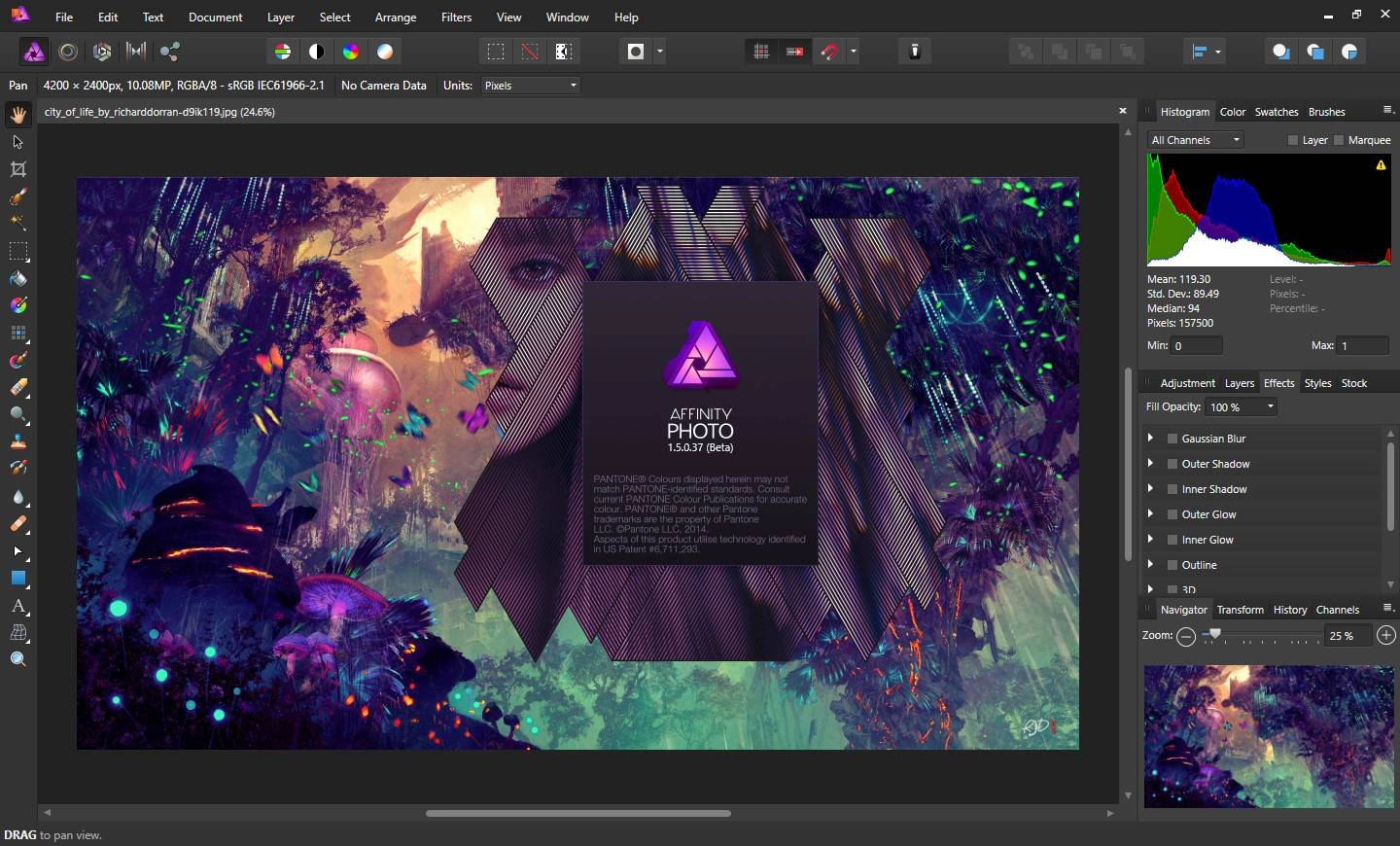Image resolution: width=1400 pixels, height=846 pixels.
Task: Expand the Outer Shadow effect settings
Action: (x=1150, y=464)
